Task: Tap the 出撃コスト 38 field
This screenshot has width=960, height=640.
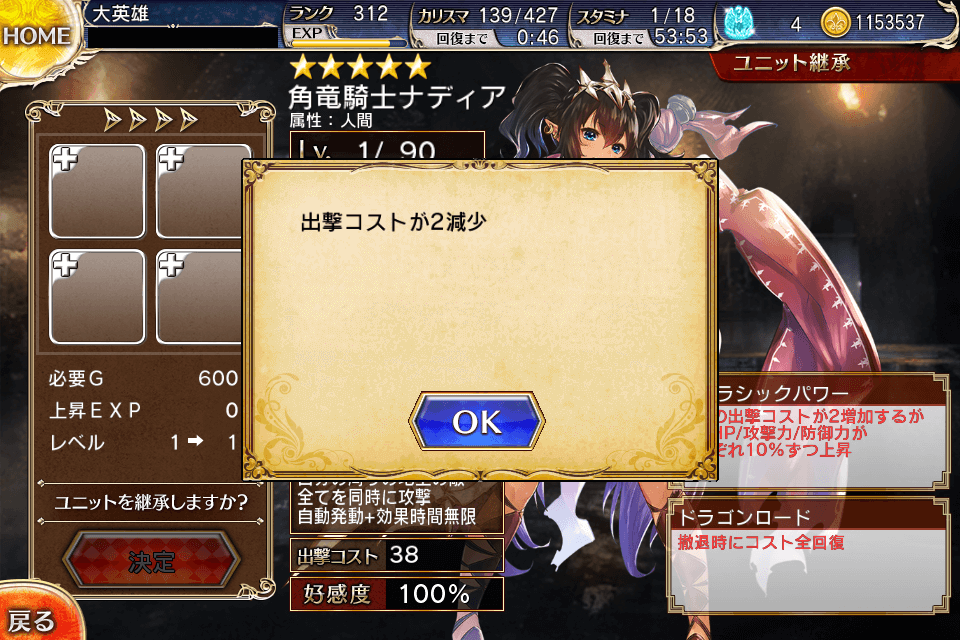Action: click(x=397, y=555)
